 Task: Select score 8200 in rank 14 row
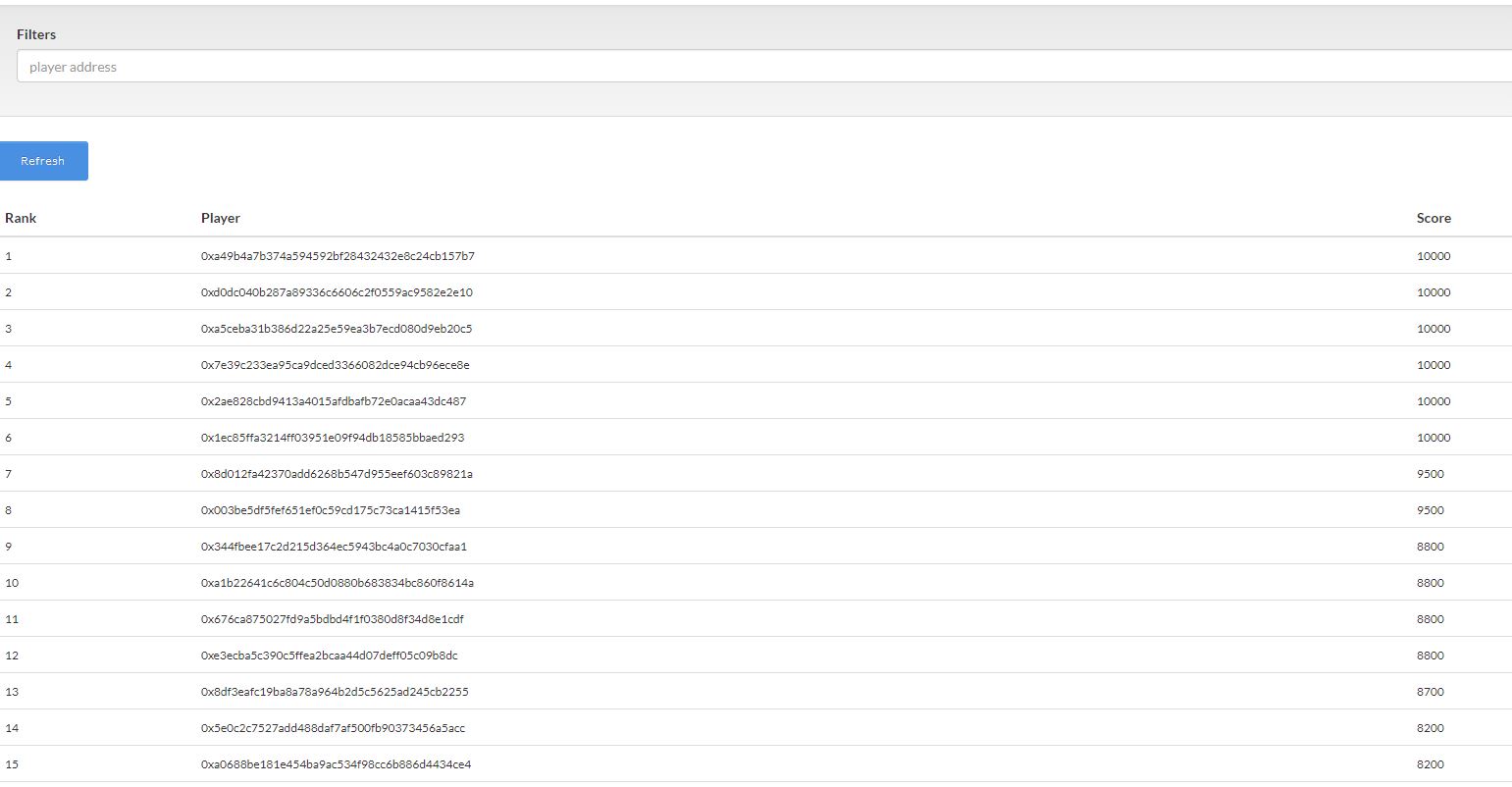1431,728
